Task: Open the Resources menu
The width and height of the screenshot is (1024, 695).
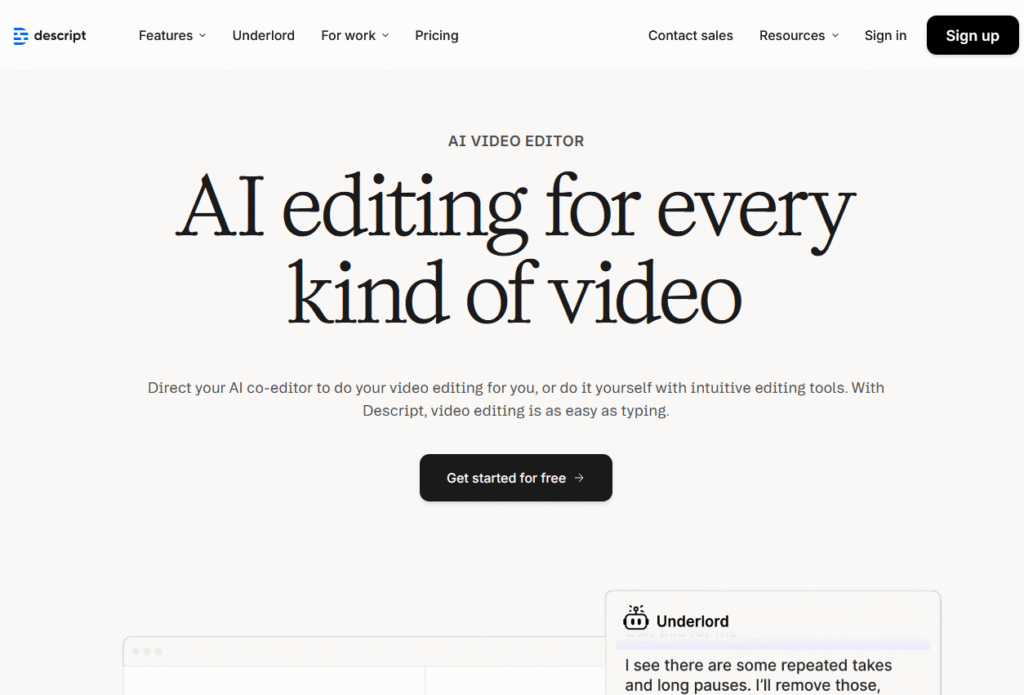Action: pyautogui.click(x=792, y=36)
